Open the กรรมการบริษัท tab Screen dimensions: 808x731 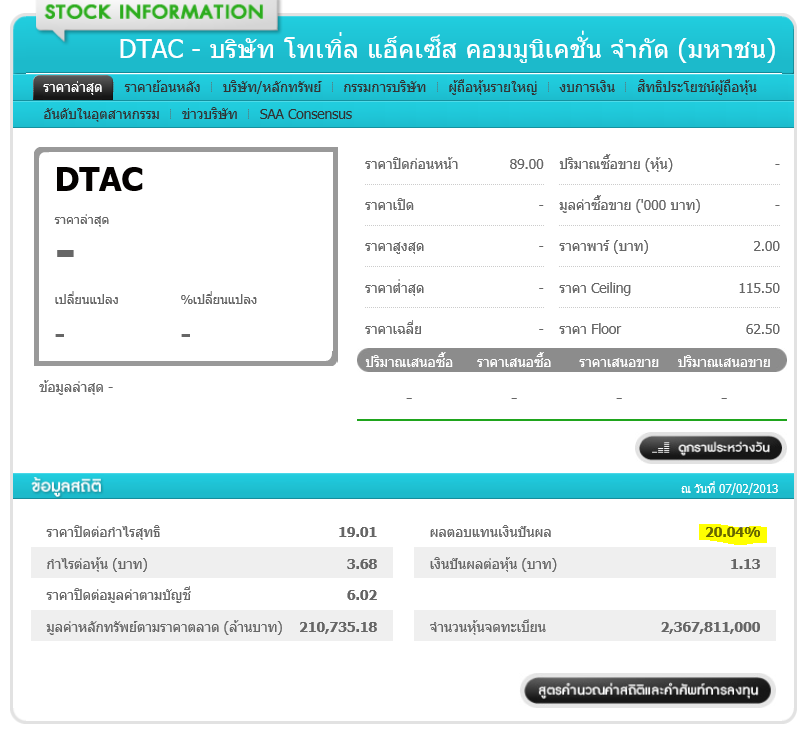pos(384,88)
